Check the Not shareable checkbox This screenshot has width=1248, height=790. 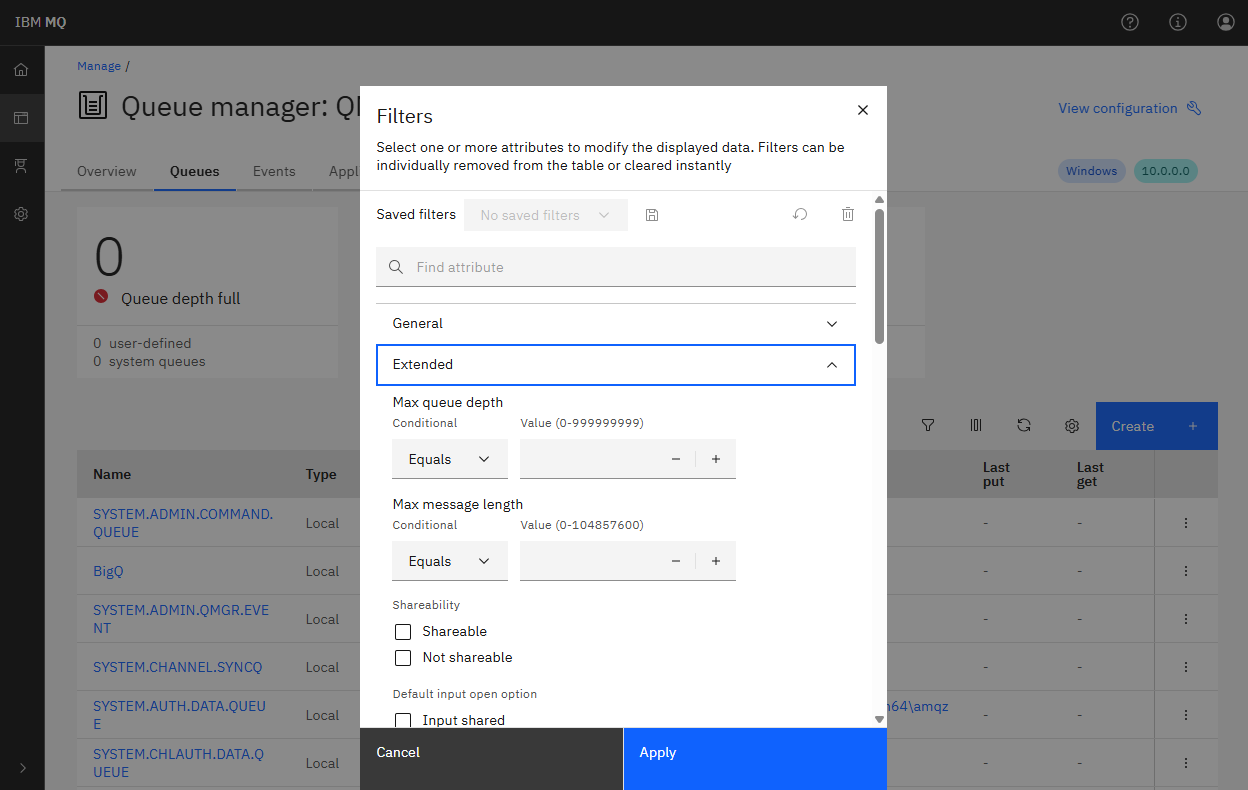403,658
